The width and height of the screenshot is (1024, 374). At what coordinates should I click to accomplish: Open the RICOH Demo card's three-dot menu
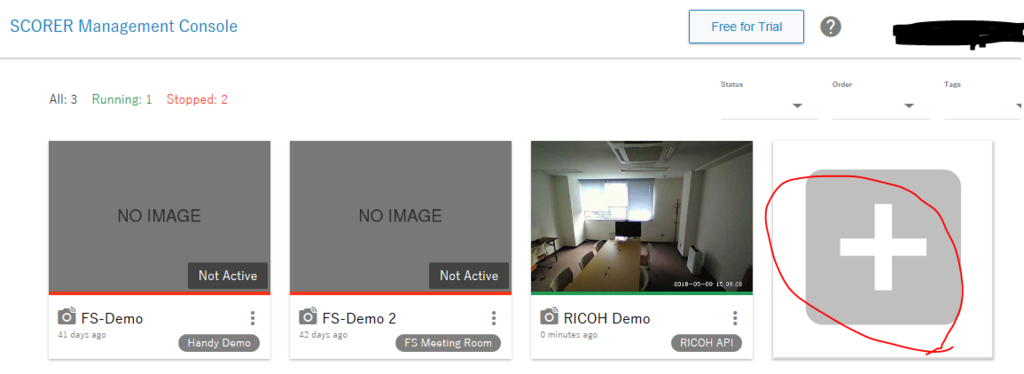735,318
